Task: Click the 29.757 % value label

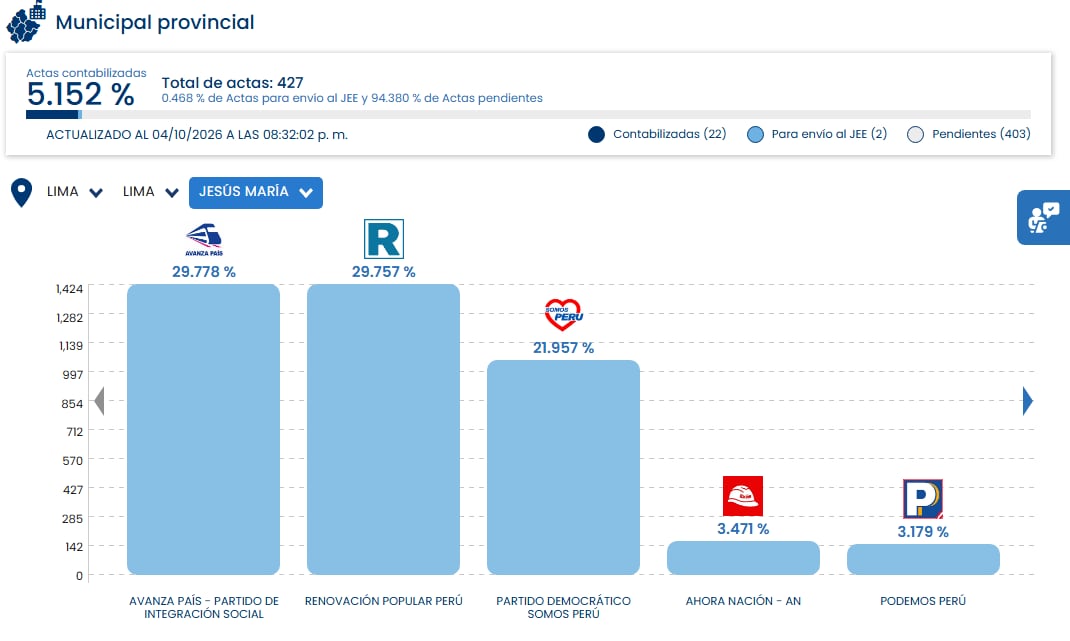Action: pyautogui.click(x=384, y=272)
